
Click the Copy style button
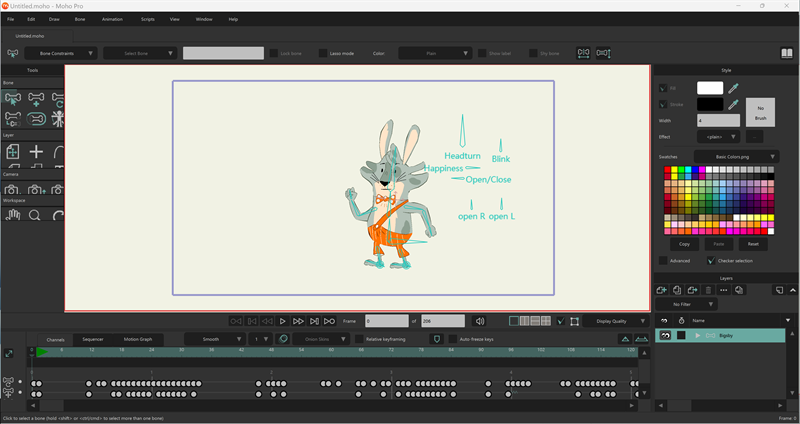tap(684, 244)
